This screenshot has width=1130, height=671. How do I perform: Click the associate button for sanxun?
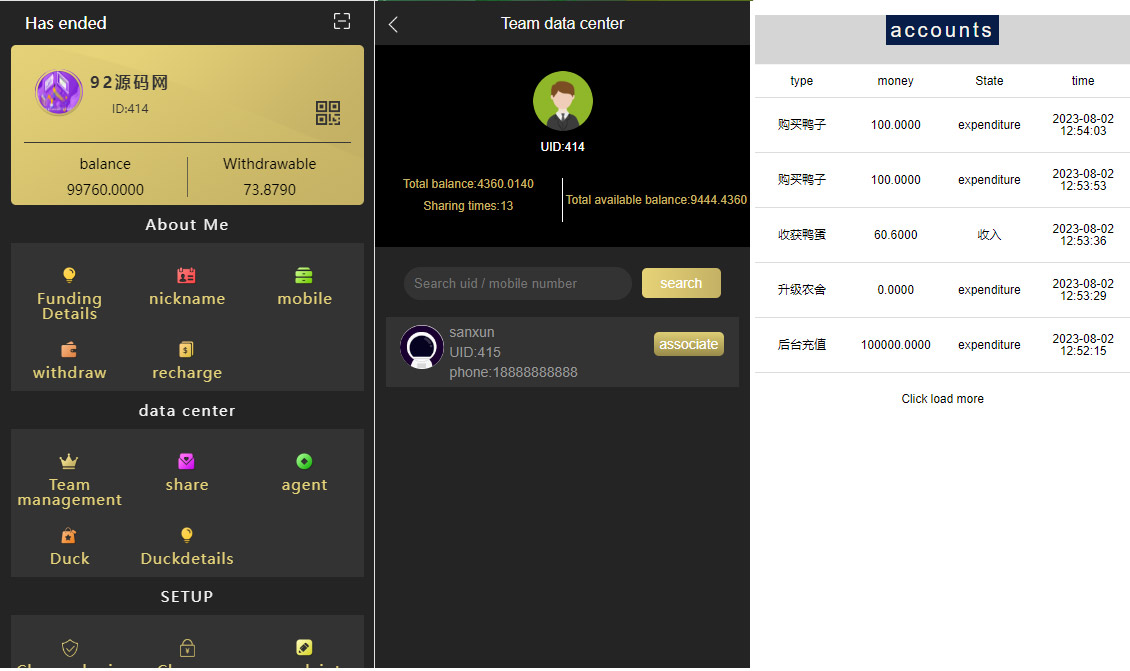[x=688, y=344]
